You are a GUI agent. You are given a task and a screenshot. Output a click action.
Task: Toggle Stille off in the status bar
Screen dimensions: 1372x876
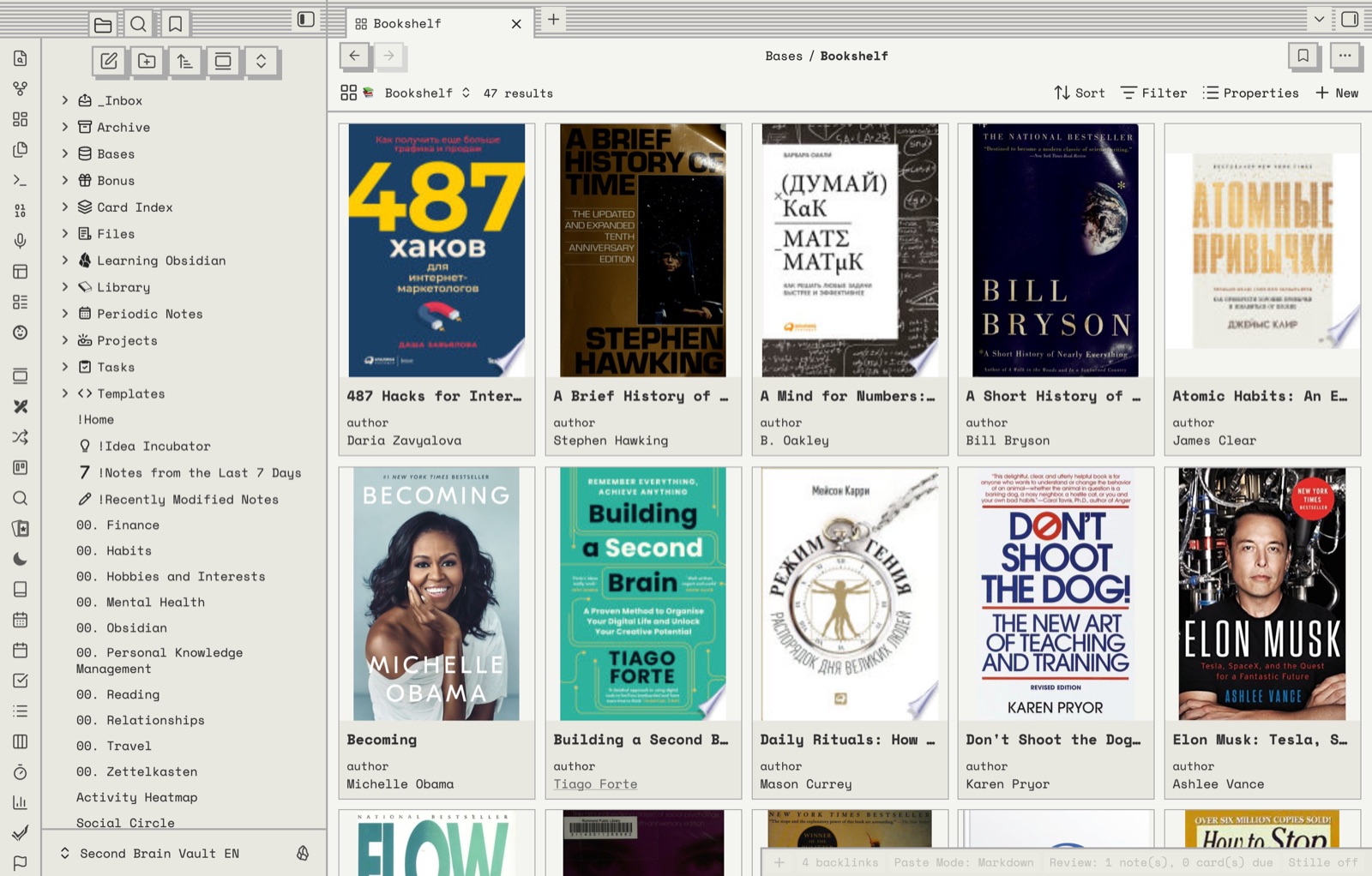[x=1322, y=862]
